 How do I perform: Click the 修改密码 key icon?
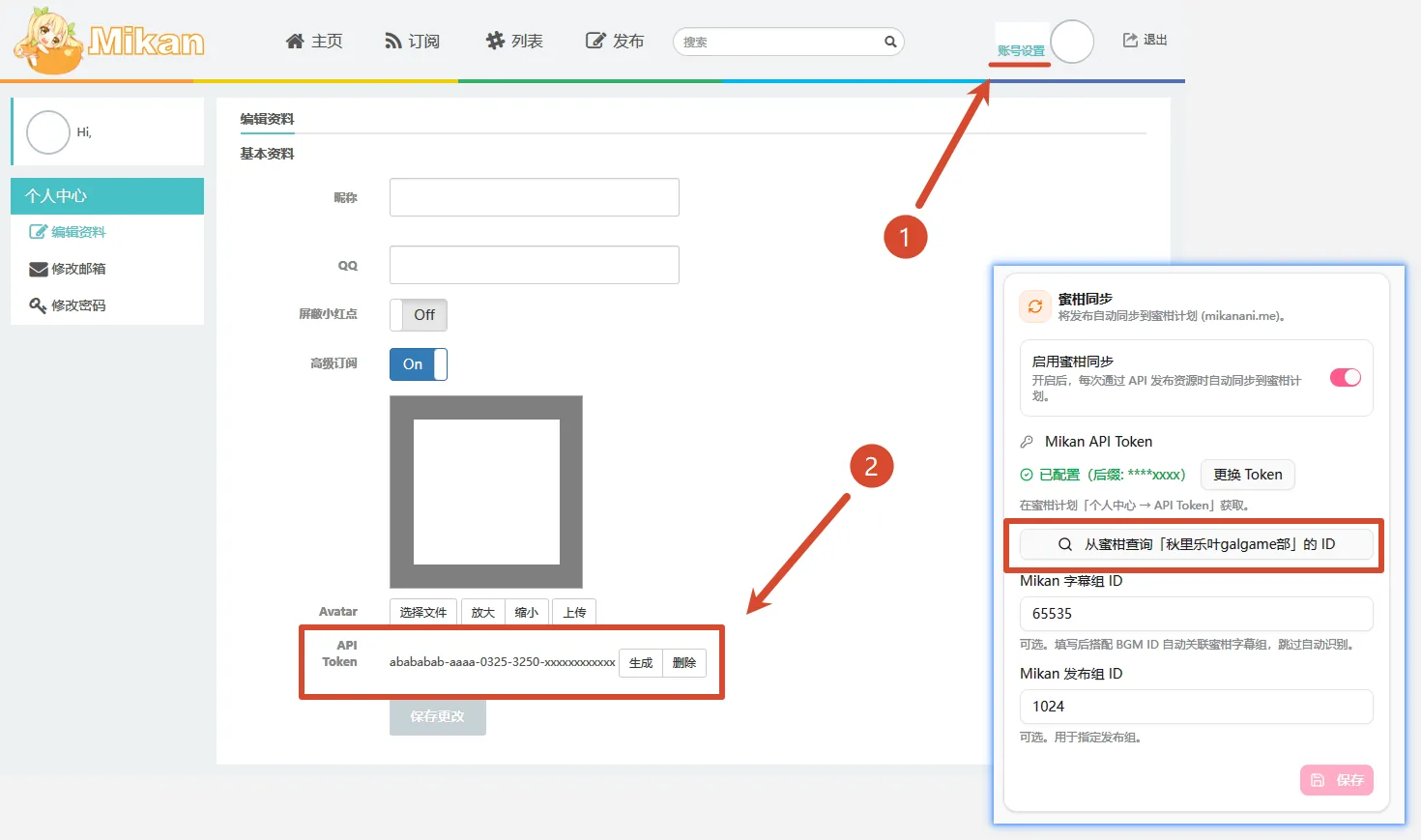[38, 305]
